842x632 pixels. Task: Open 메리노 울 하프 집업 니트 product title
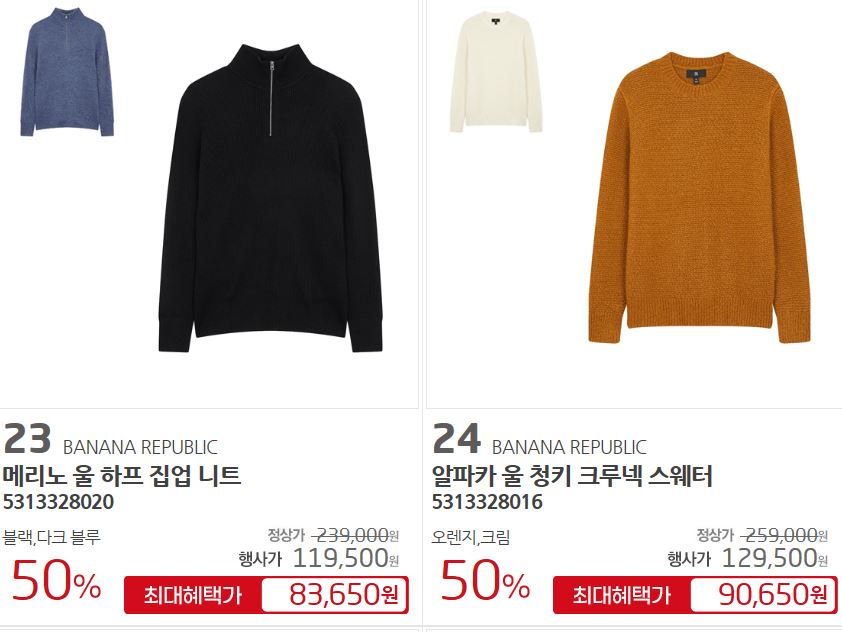[122, 476]
